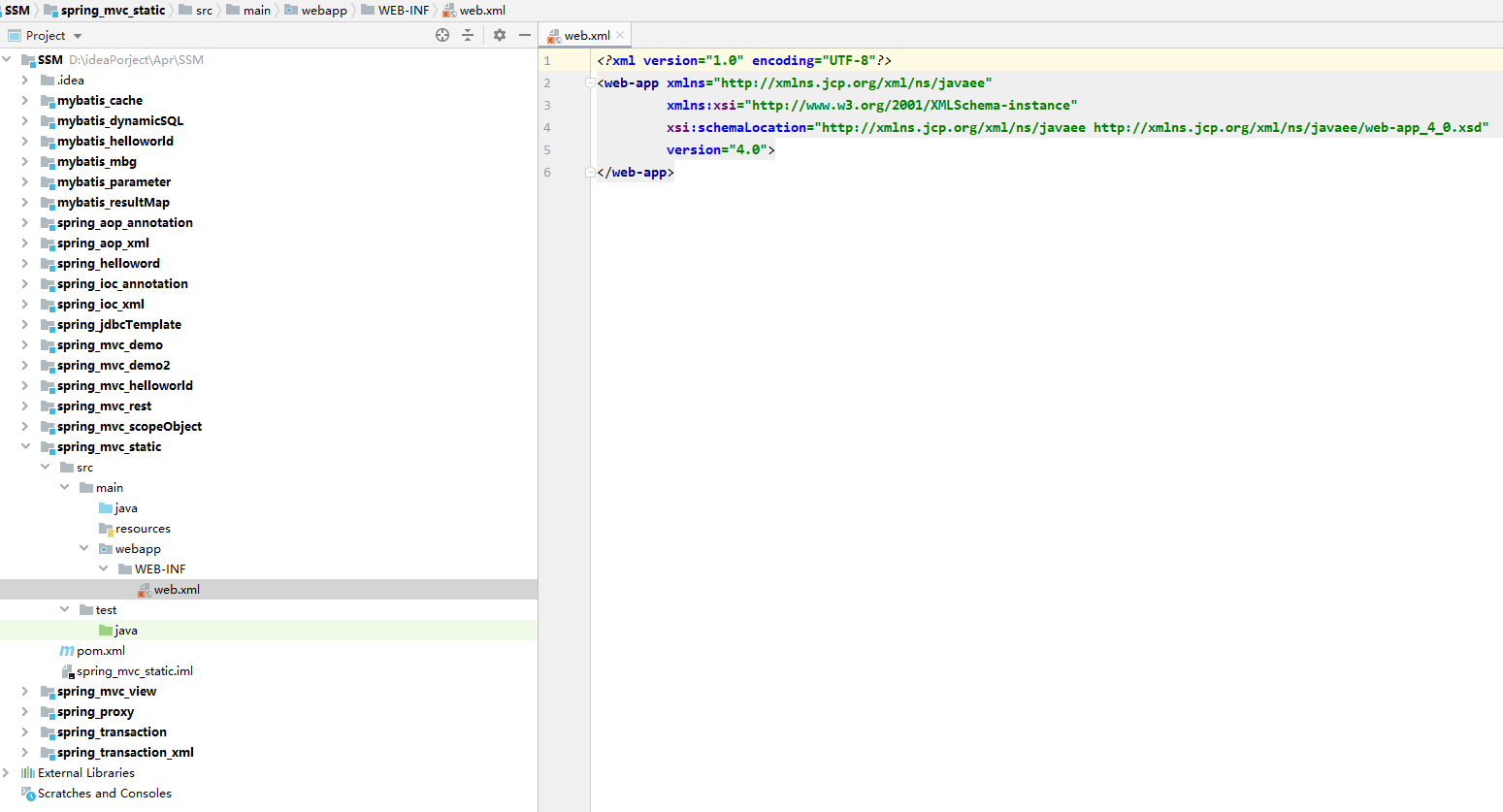This screenshot has height=812, width=1503.
Task: Fold the web-app tag at line 2
Action: coord(590,82)
